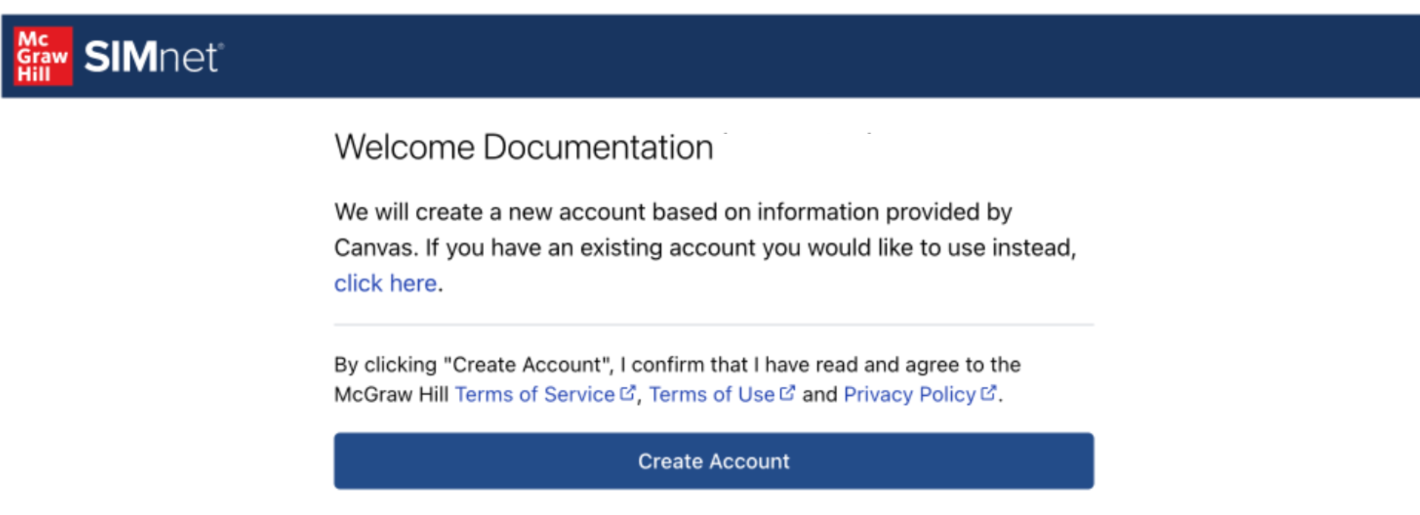
Task: Click external-link icon beside Privacy Policy
Action: [988, 393]
